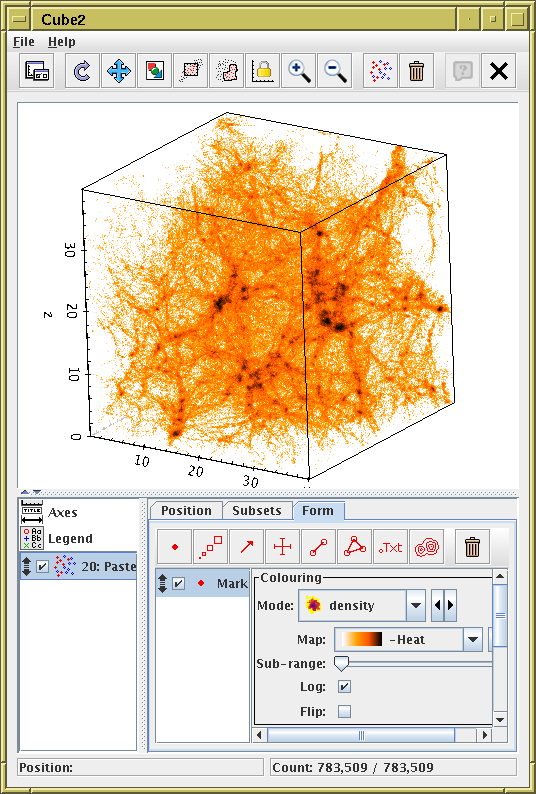Click the zoom in magnifier icon

tap(298, 71)
